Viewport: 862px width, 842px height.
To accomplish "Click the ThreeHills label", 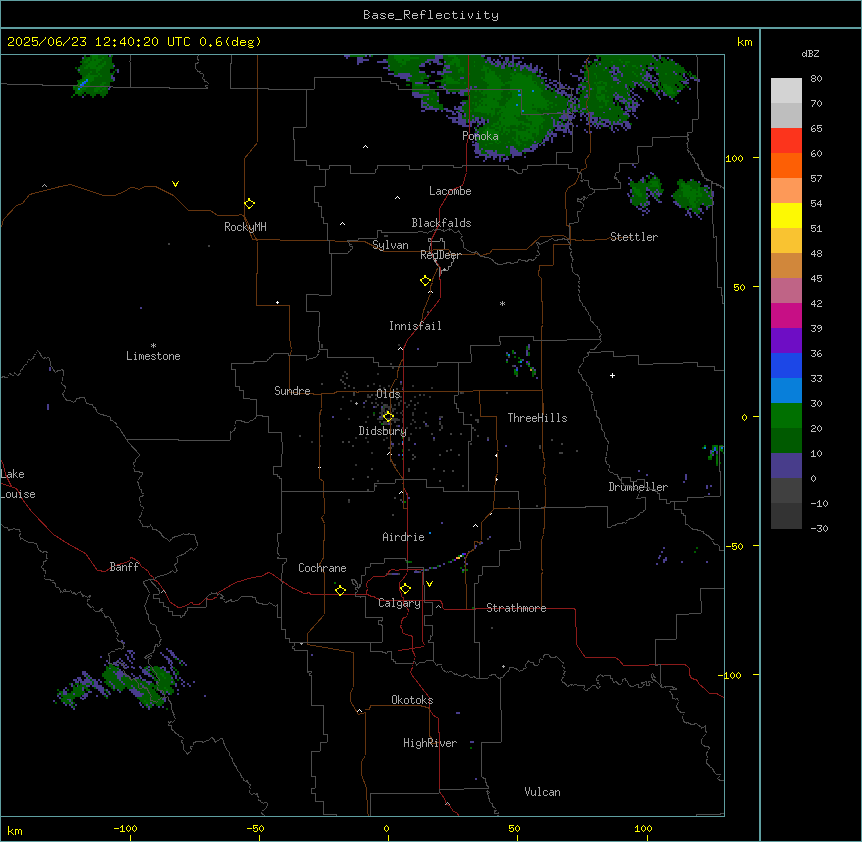I will coord(537,418).
